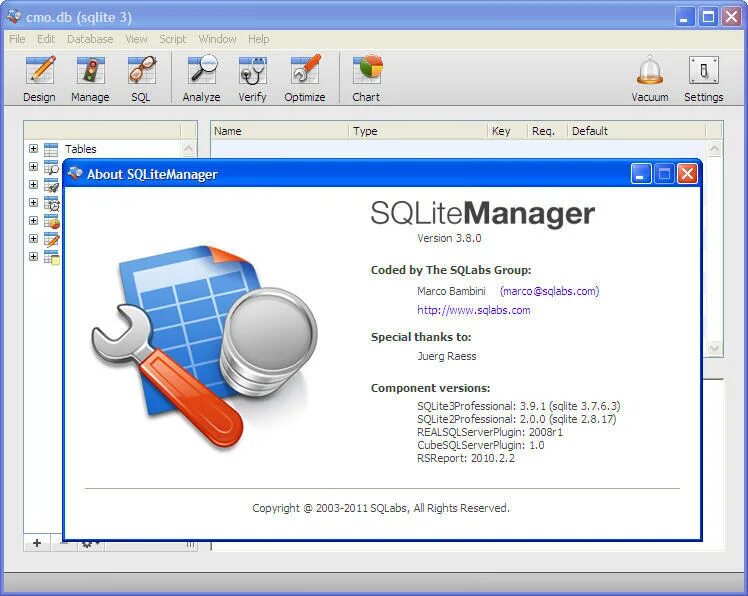
Task: Open the Design toolbar tool
Action: tap(40, 78)
